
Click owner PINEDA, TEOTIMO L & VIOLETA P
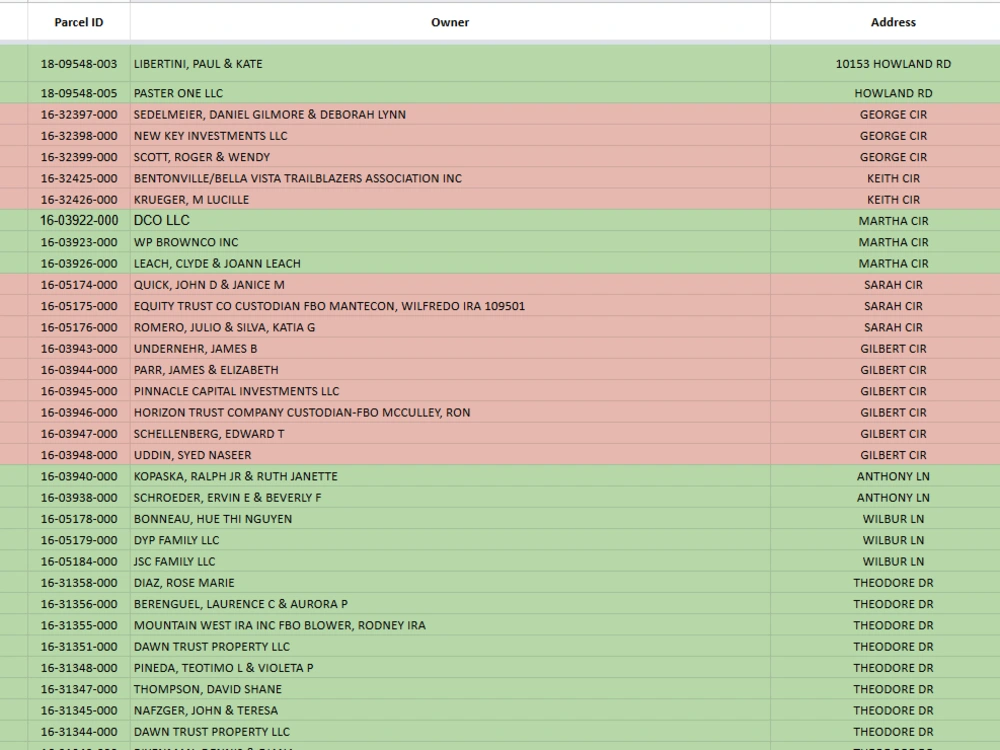(450, 668)
